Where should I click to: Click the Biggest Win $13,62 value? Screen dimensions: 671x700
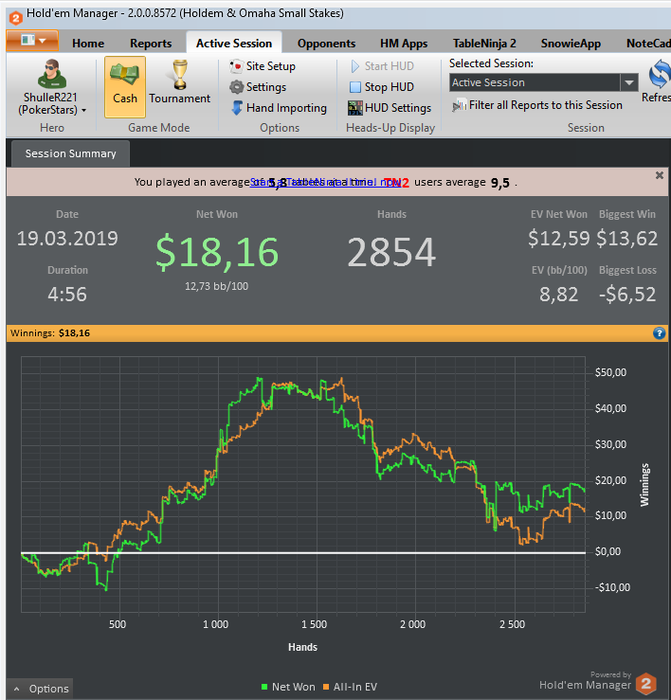627,238
